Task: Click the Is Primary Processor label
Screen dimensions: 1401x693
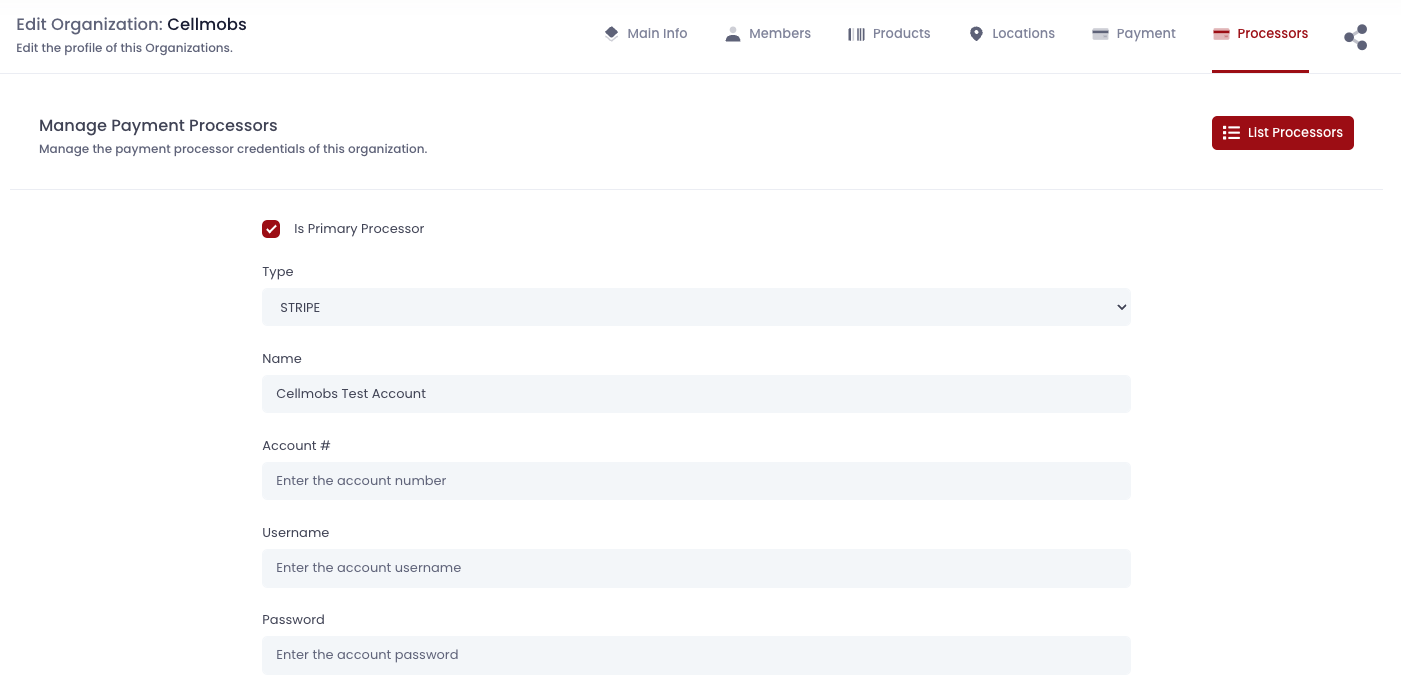Action: click(359, 229)
